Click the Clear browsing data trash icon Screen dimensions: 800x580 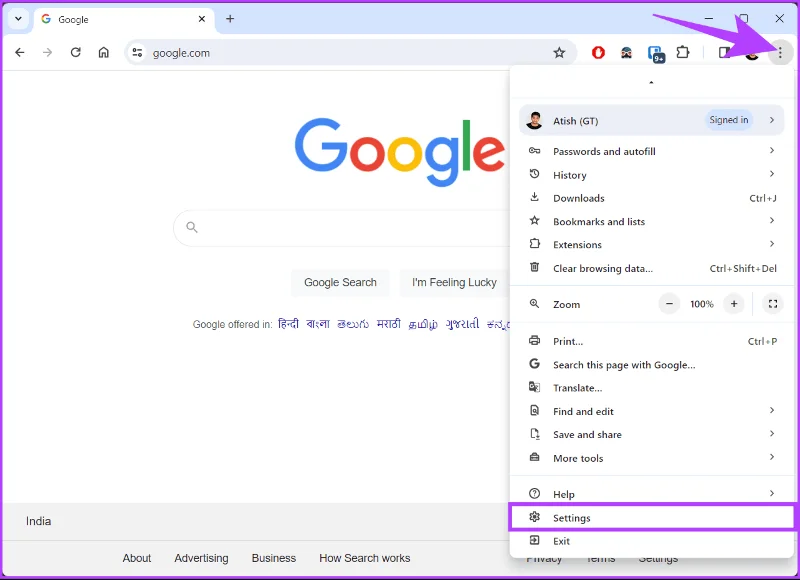pos(534,267)
